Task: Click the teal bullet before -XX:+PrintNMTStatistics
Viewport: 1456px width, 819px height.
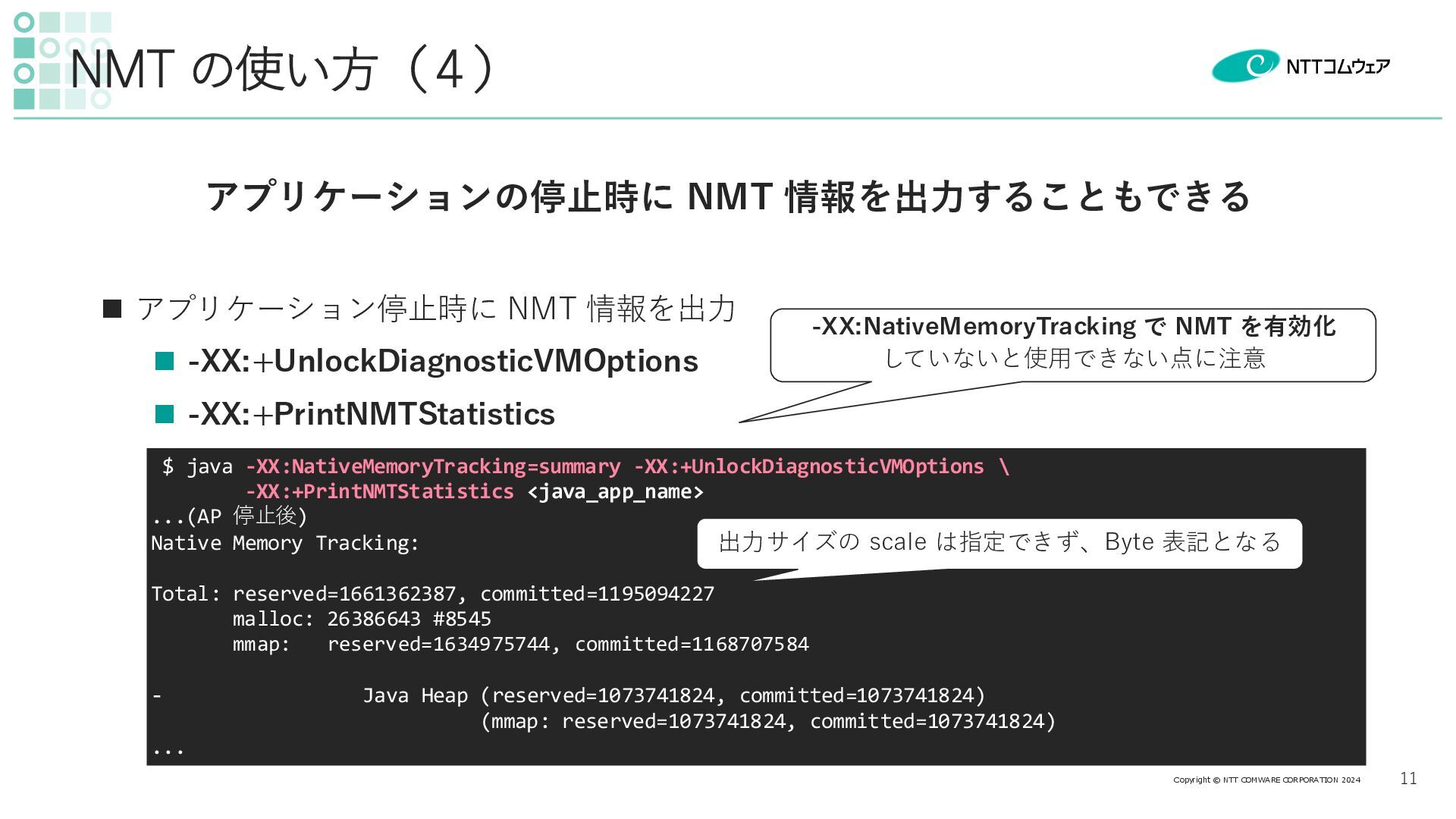Action: point(165,414)
